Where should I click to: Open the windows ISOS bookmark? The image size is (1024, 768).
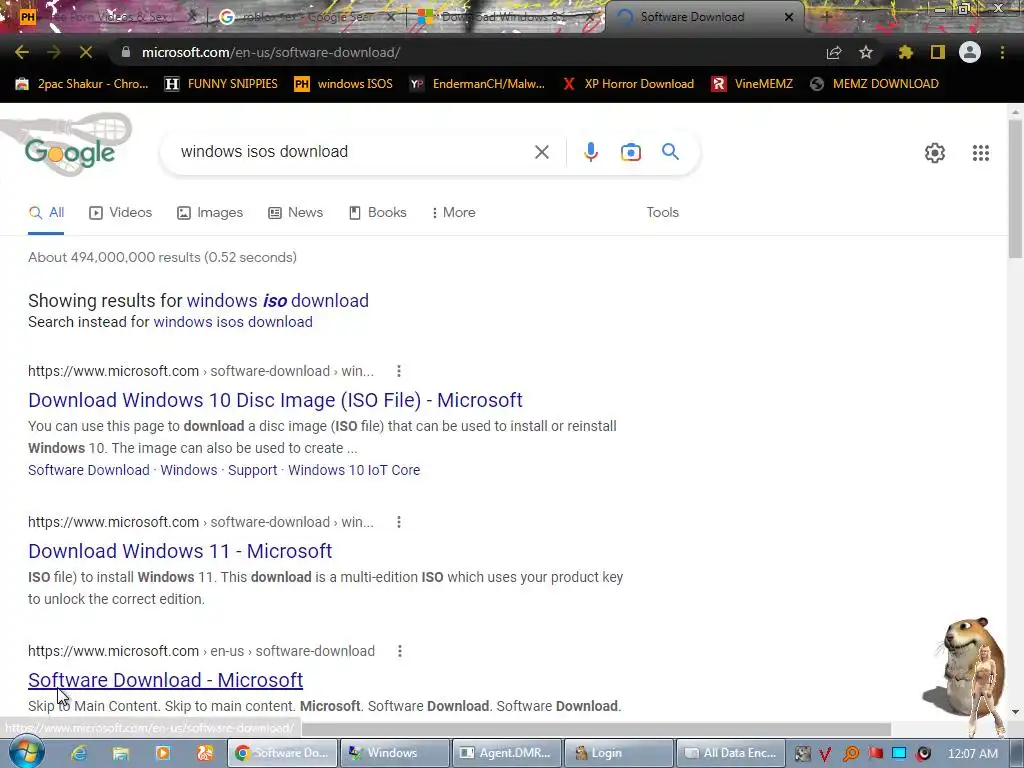(x=344, y=84)
